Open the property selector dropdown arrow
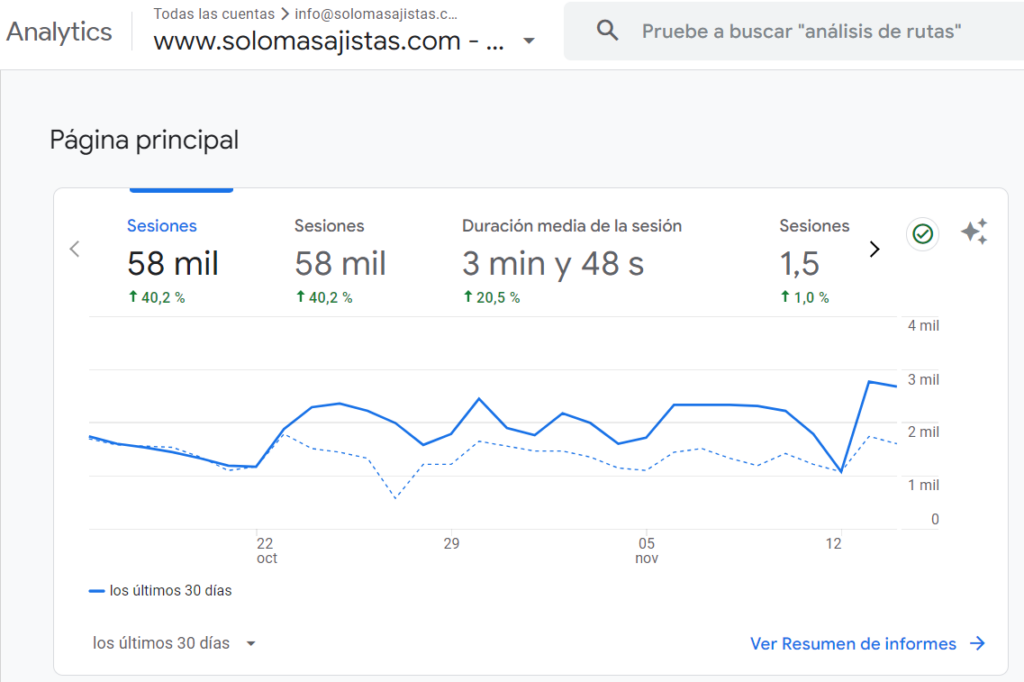The width and height of the screenshot is (1024, 682). pyautogui.click(x=529, y=41)
